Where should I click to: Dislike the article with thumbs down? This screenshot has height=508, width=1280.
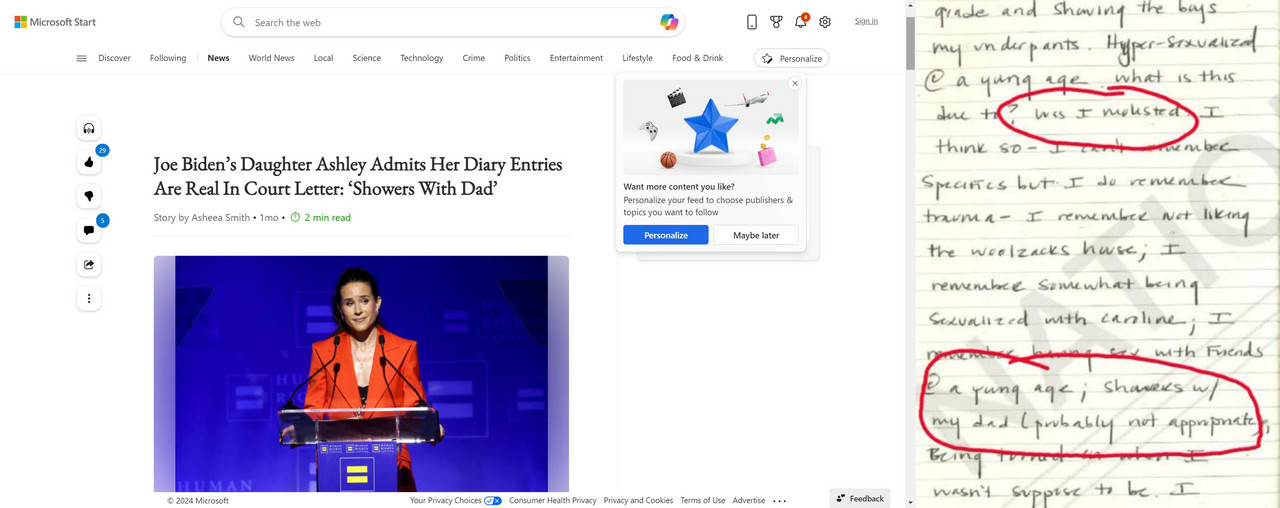tap(89, 196)
